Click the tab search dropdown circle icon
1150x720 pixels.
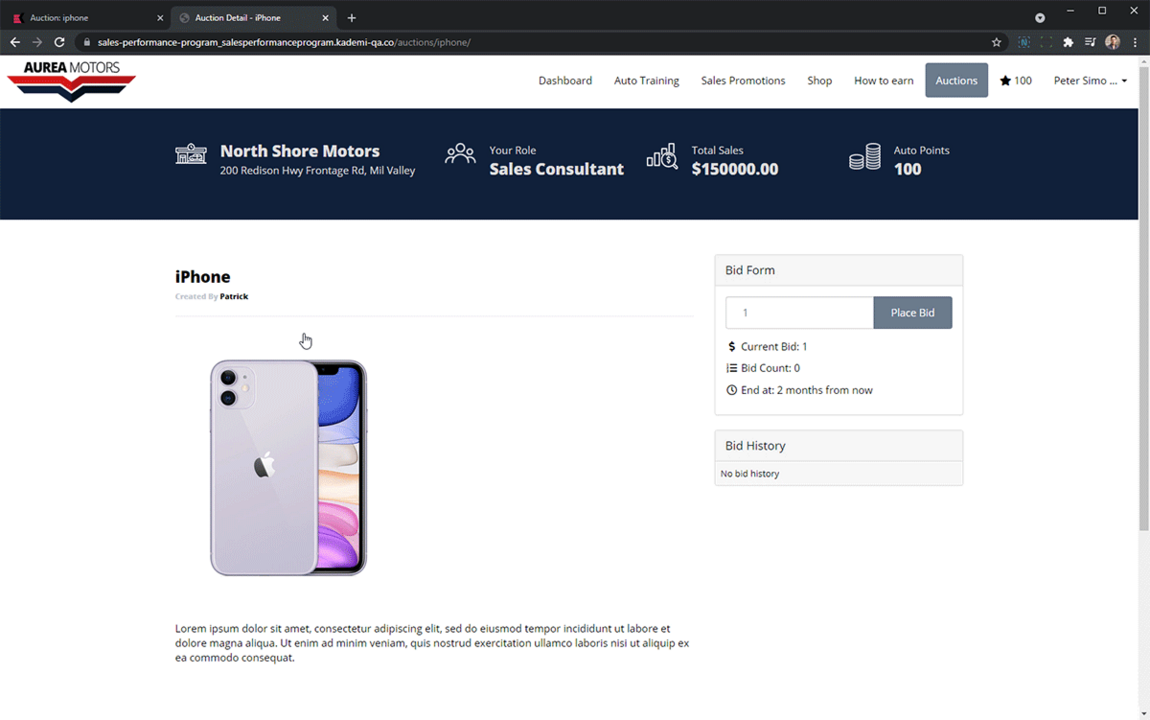[1039, 18]
